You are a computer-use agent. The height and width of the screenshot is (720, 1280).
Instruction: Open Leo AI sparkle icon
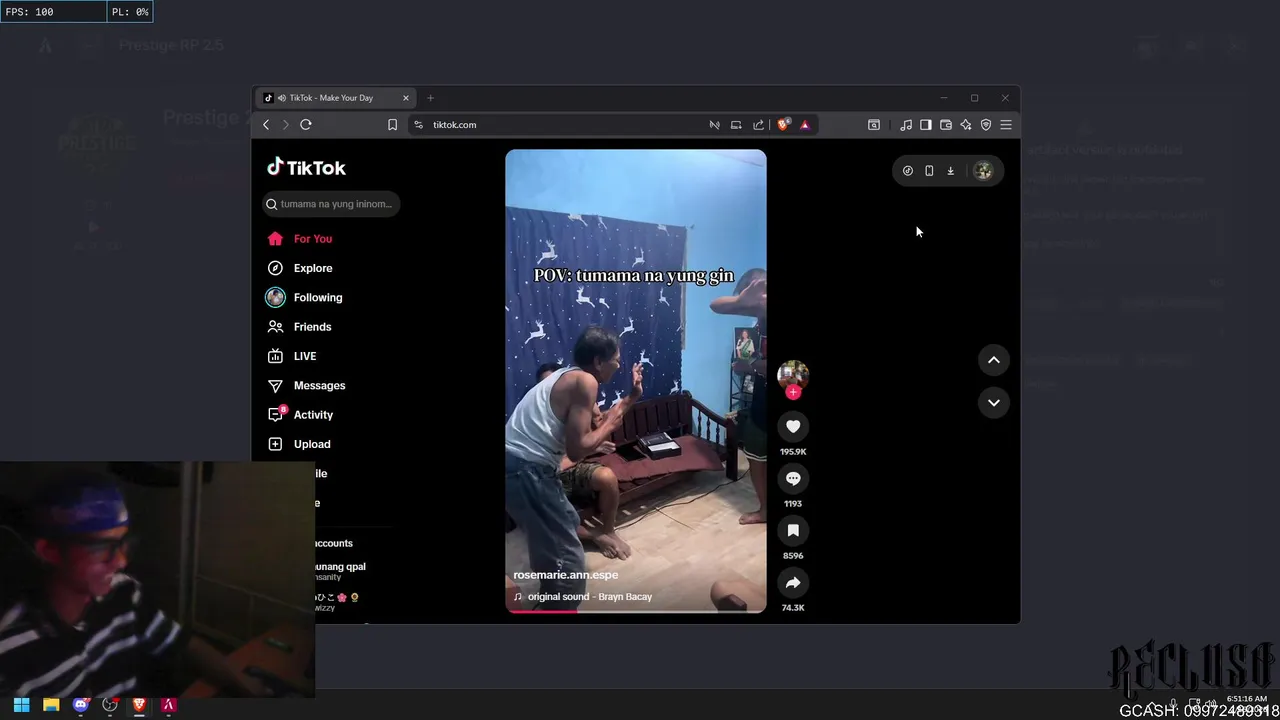point(966,125)
